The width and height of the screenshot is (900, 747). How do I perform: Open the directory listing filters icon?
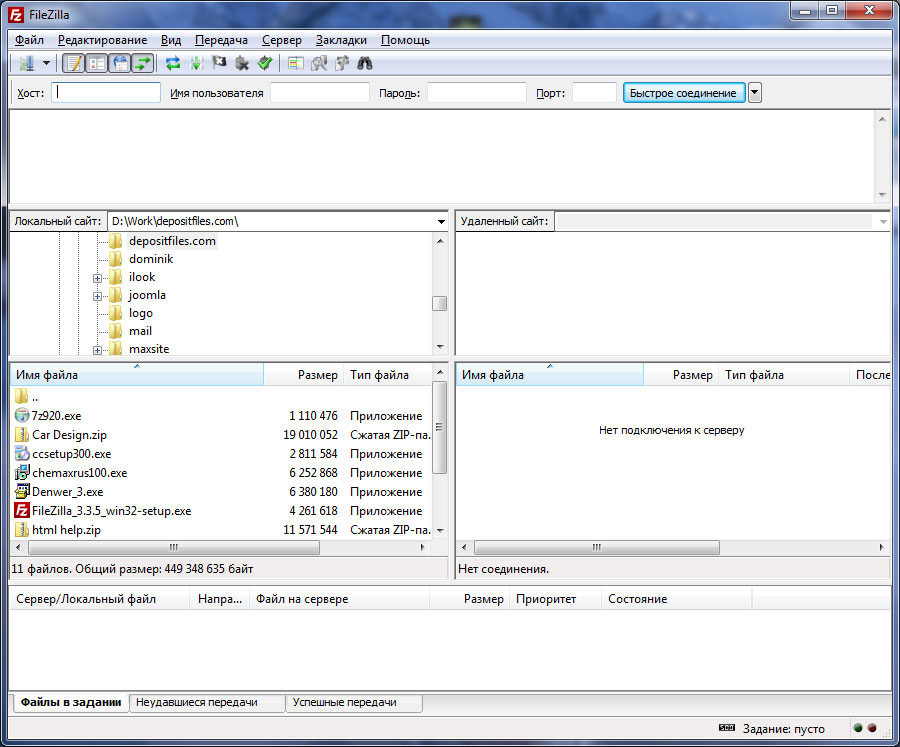pyautogui.click(x=296, y=63)
